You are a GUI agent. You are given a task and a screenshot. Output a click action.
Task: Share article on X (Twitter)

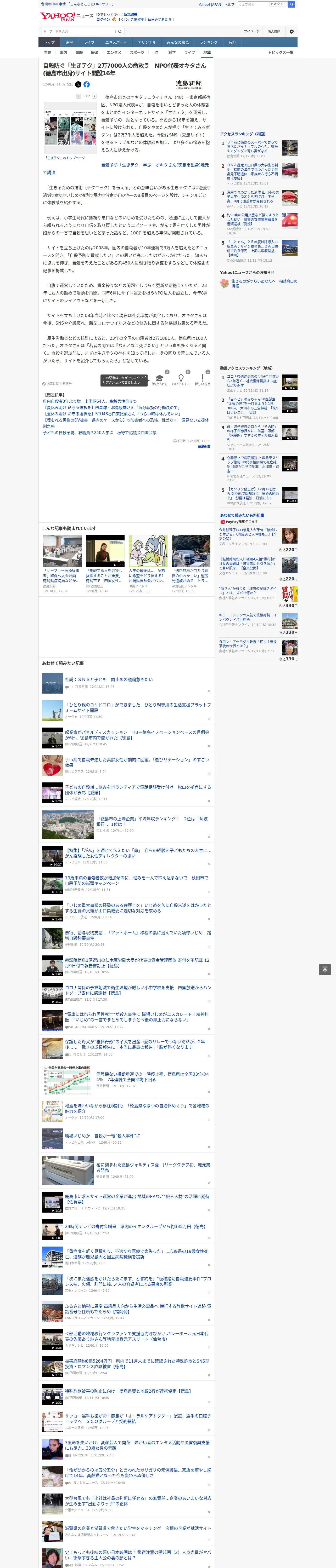click(x=78, y=85)
